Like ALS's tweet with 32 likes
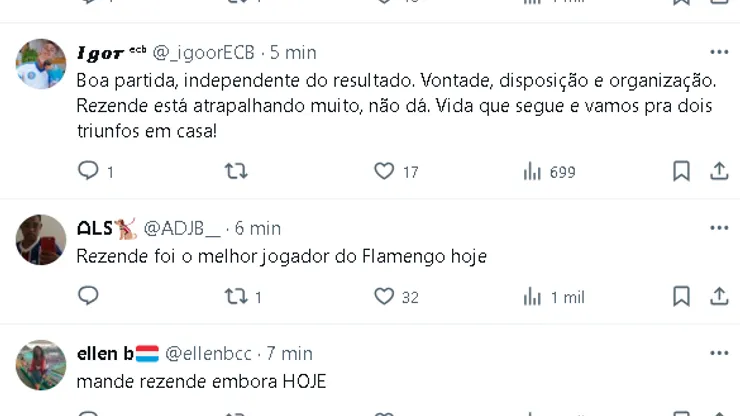Image resolution: width=740 pixels, height=416 pixels. [x=384, y=296]
